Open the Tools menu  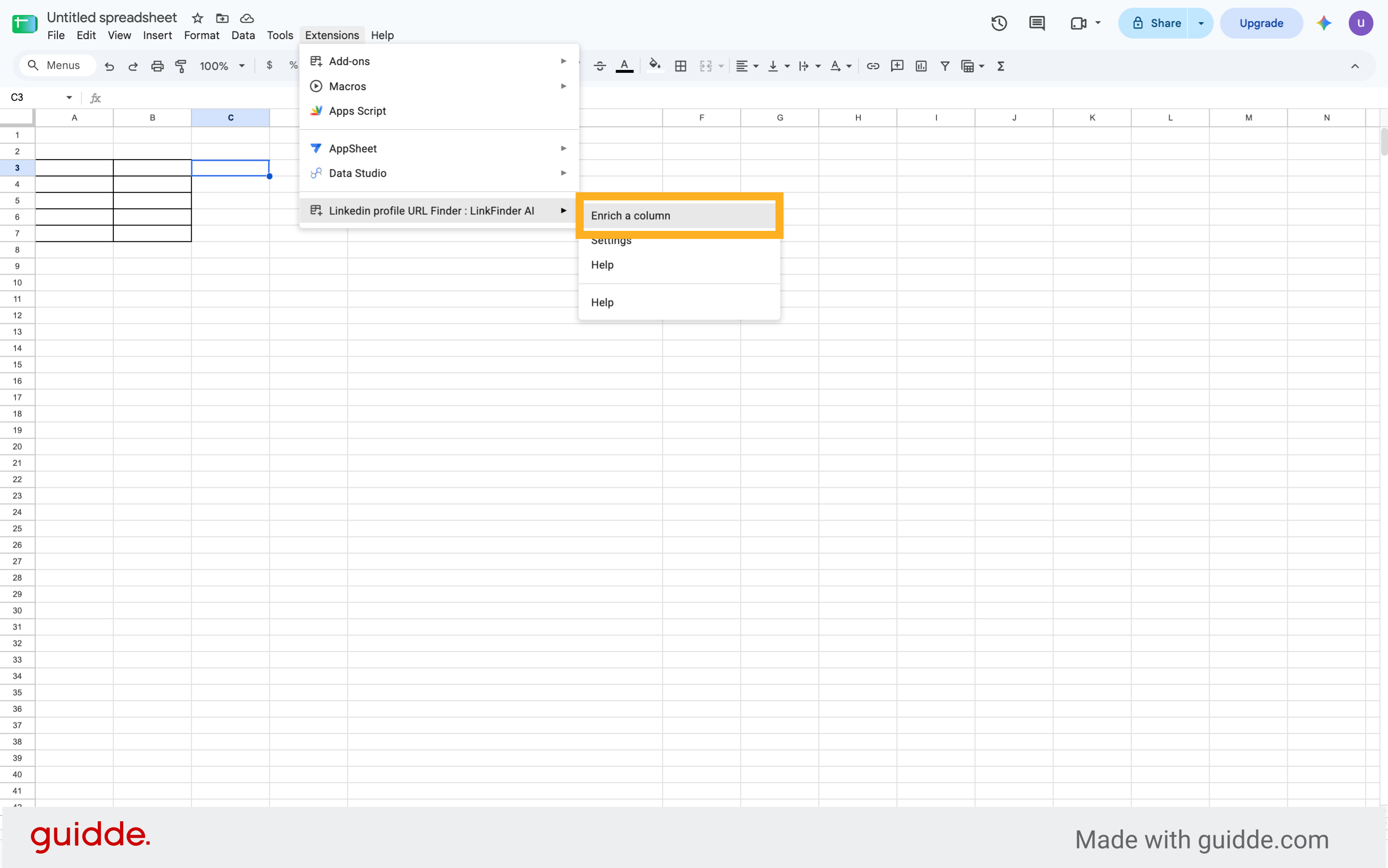coord(280,35)
